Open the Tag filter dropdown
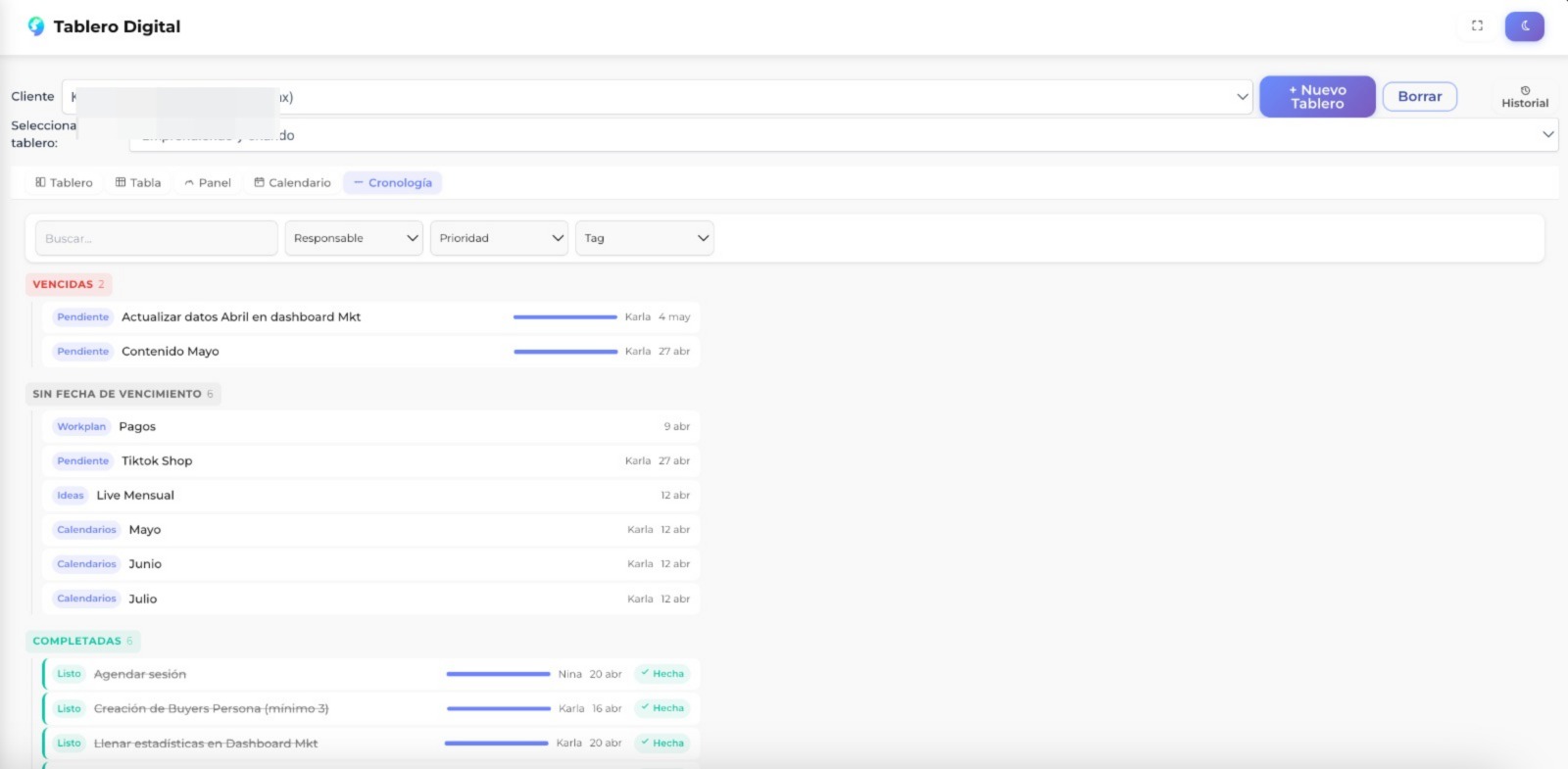1568x769 pixels. point(644,238)
